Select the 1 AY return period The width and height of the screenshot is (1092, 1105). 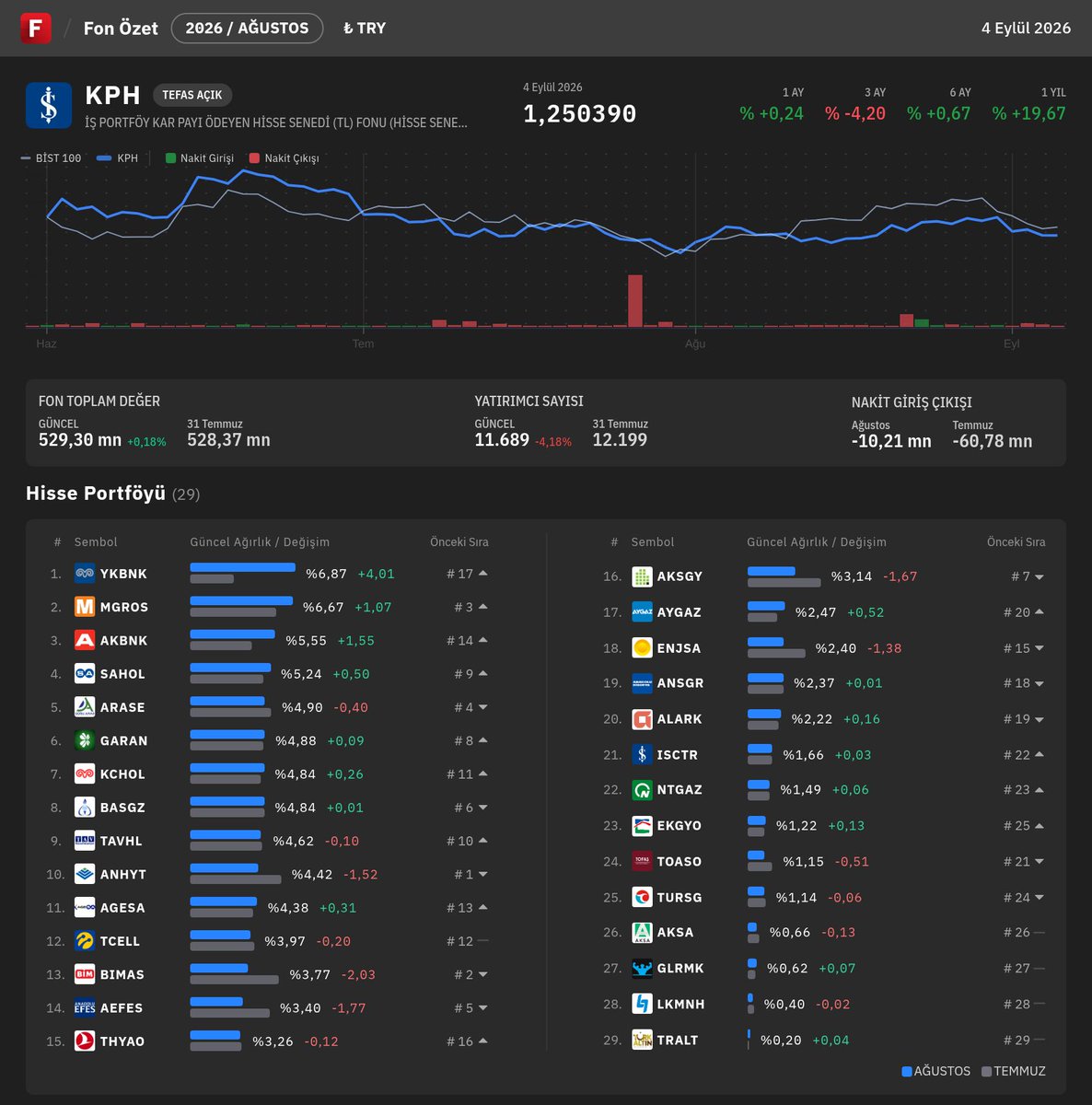(x=772, y=104)
